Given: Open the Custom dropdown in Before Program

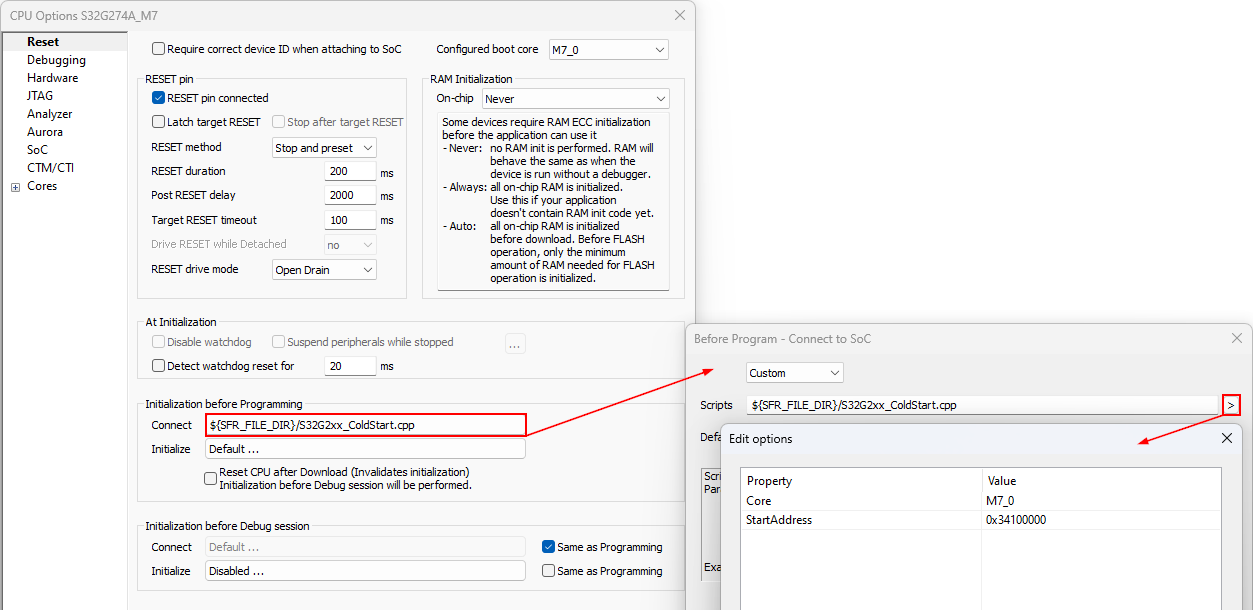Looking at the screenshot, I should 794,373.
